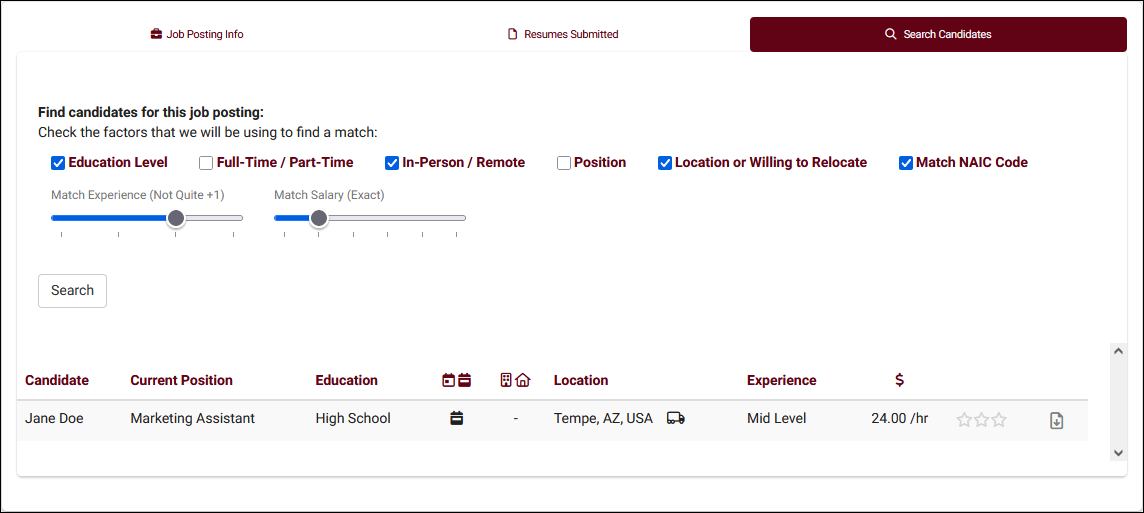Click the in-person/remote building and home header icon
Viewport: 1144px width, 513px height.
(515, 380)
